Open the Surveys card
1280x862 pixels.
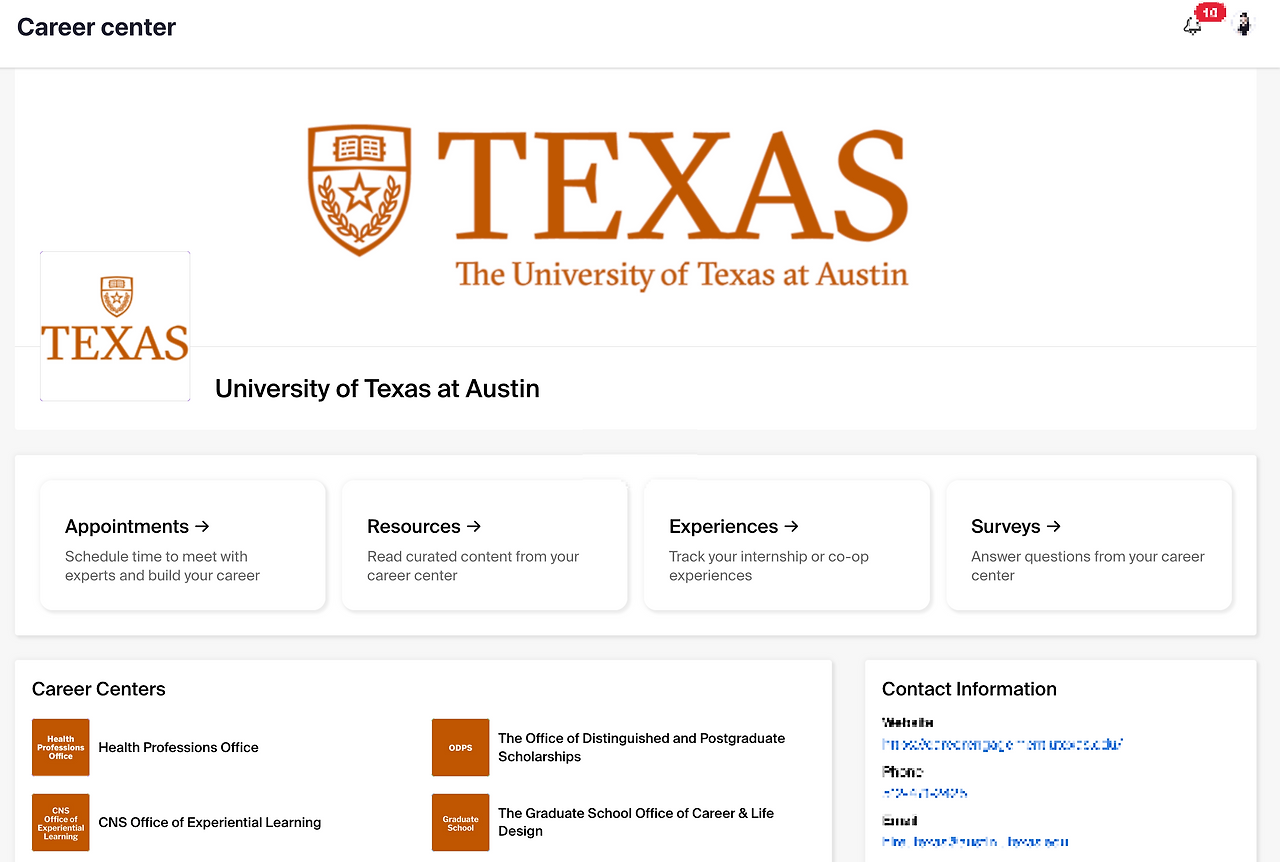click(x=1089, y=545)
